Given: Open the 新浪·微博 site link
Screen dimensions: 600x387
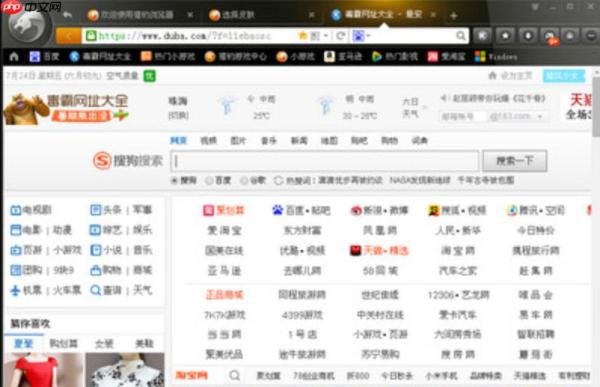Looking at the screenshot, I should (x=380, y=210).
